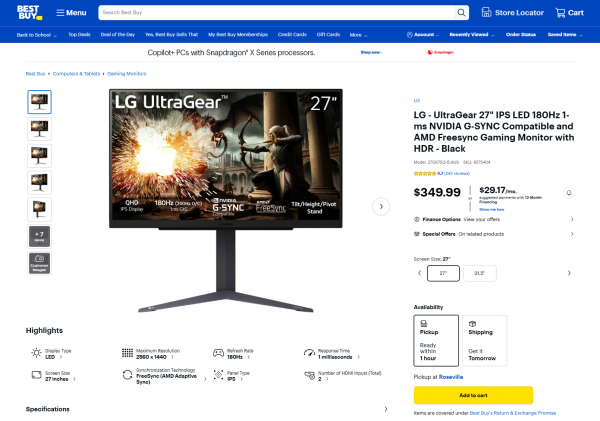Choose Shipping availability option

coord(484,341)
